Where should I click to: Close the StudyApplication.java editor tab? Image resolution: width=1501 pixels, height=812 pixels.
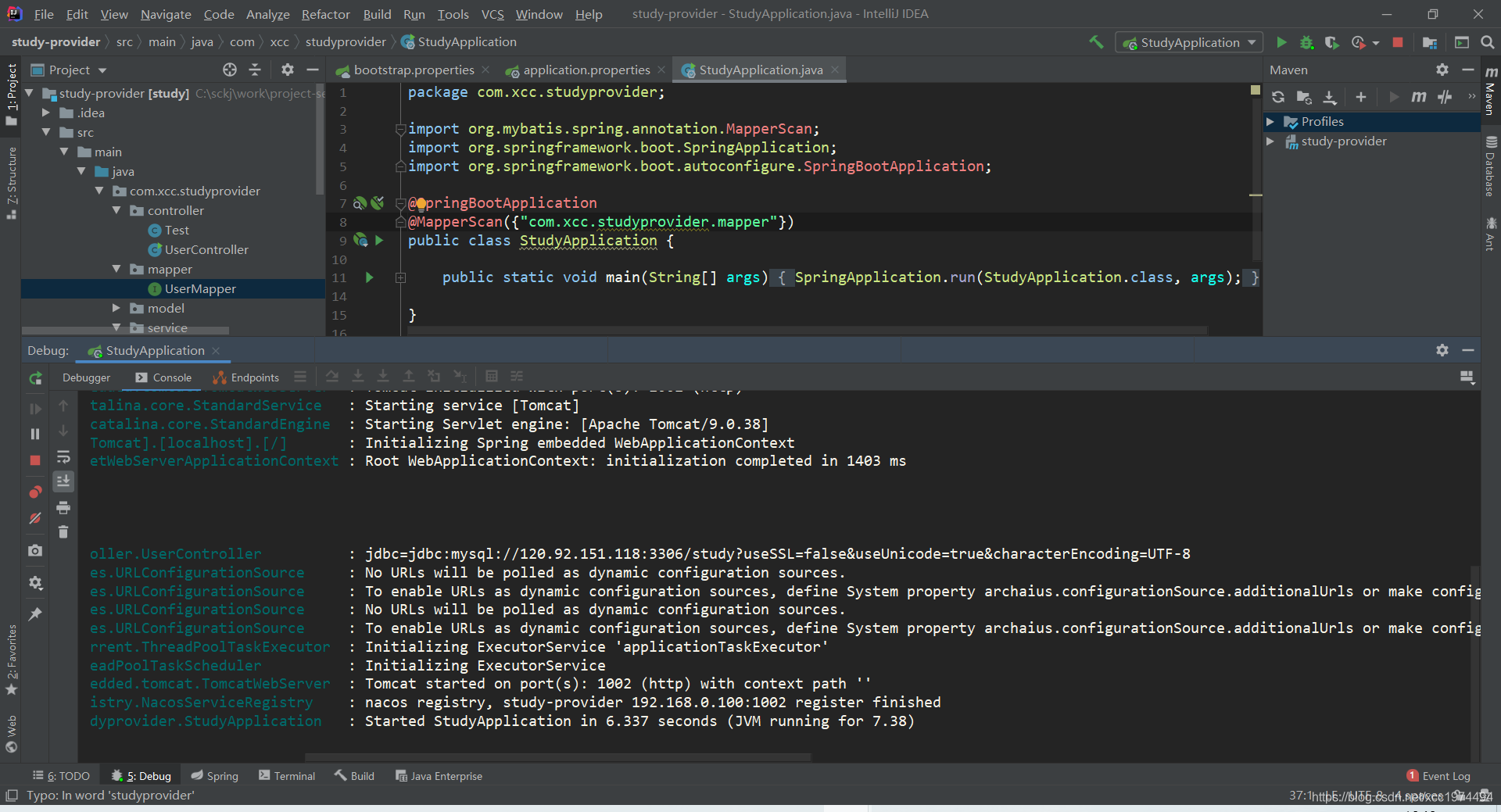(x=835, y=70)
